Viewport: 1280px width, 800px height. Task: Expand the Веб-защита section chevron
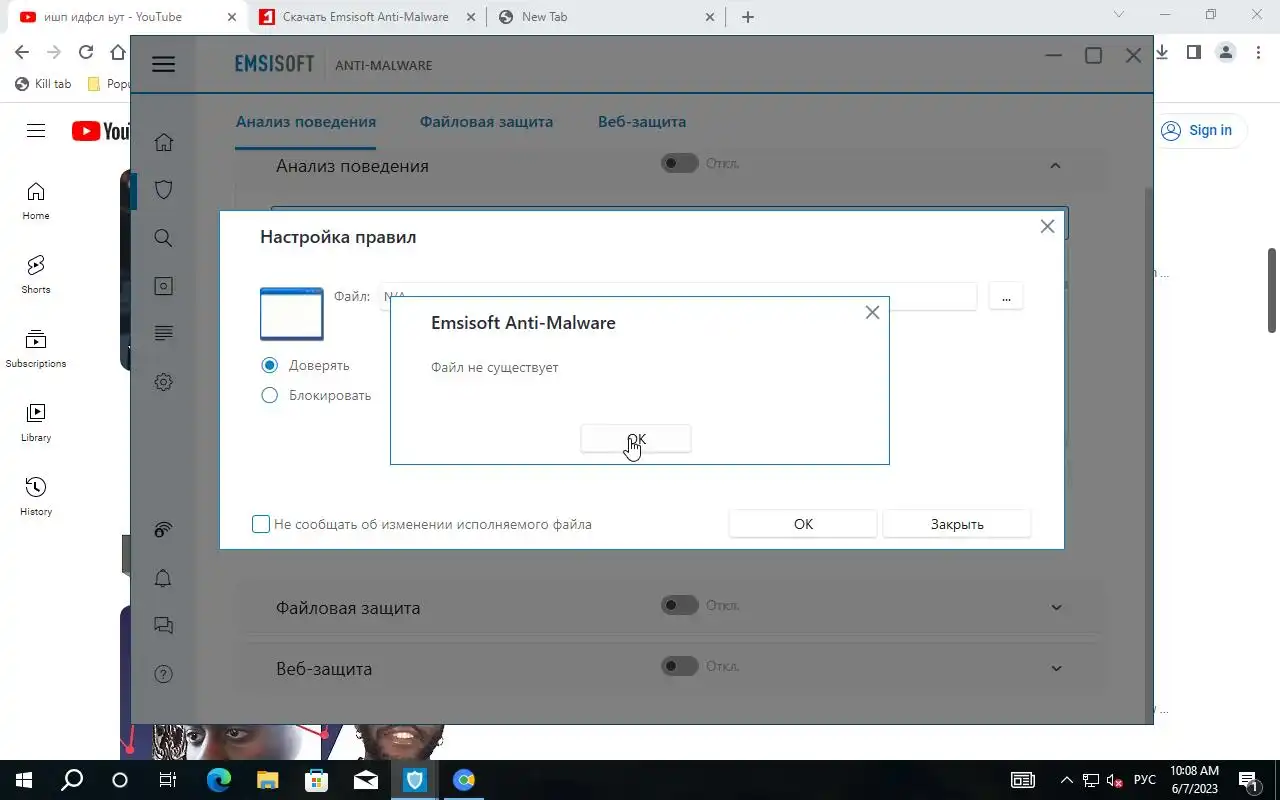click(1056, 669)
